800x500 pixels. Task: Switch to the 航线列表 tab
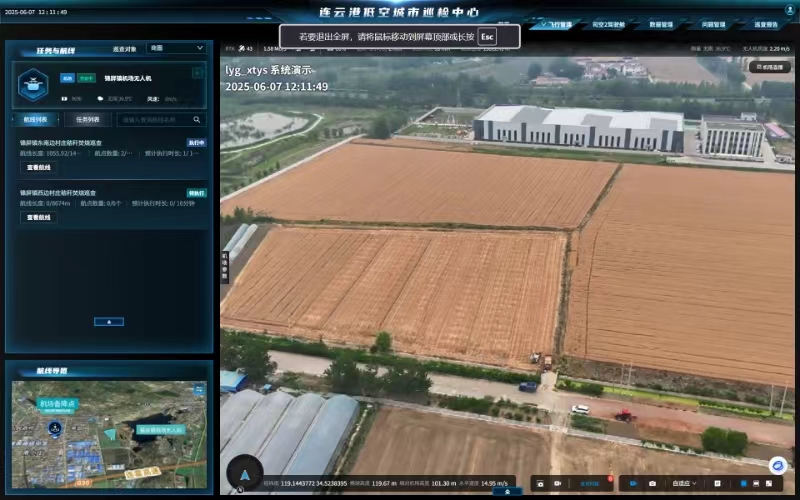(35, 120)
